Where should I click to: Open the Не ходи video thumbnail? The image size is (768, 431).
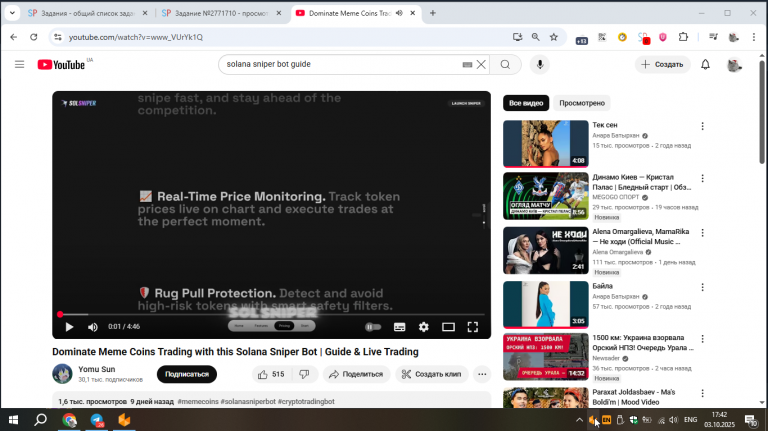pyautogui.click(x=546, y=250)
